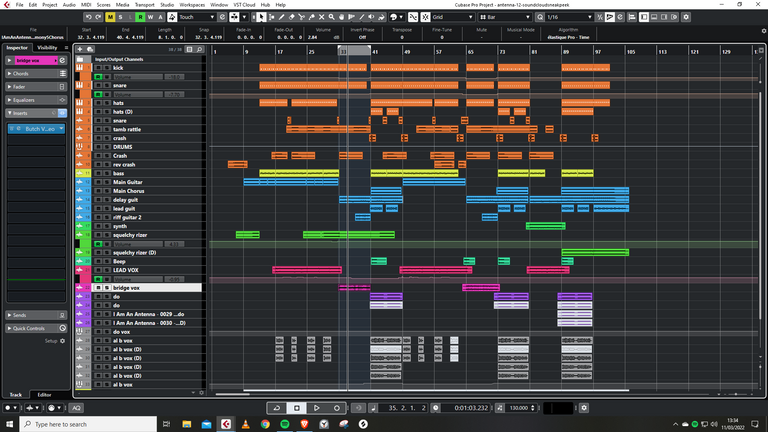Open the File menu
Screen dimensions: 768x432
20,5
